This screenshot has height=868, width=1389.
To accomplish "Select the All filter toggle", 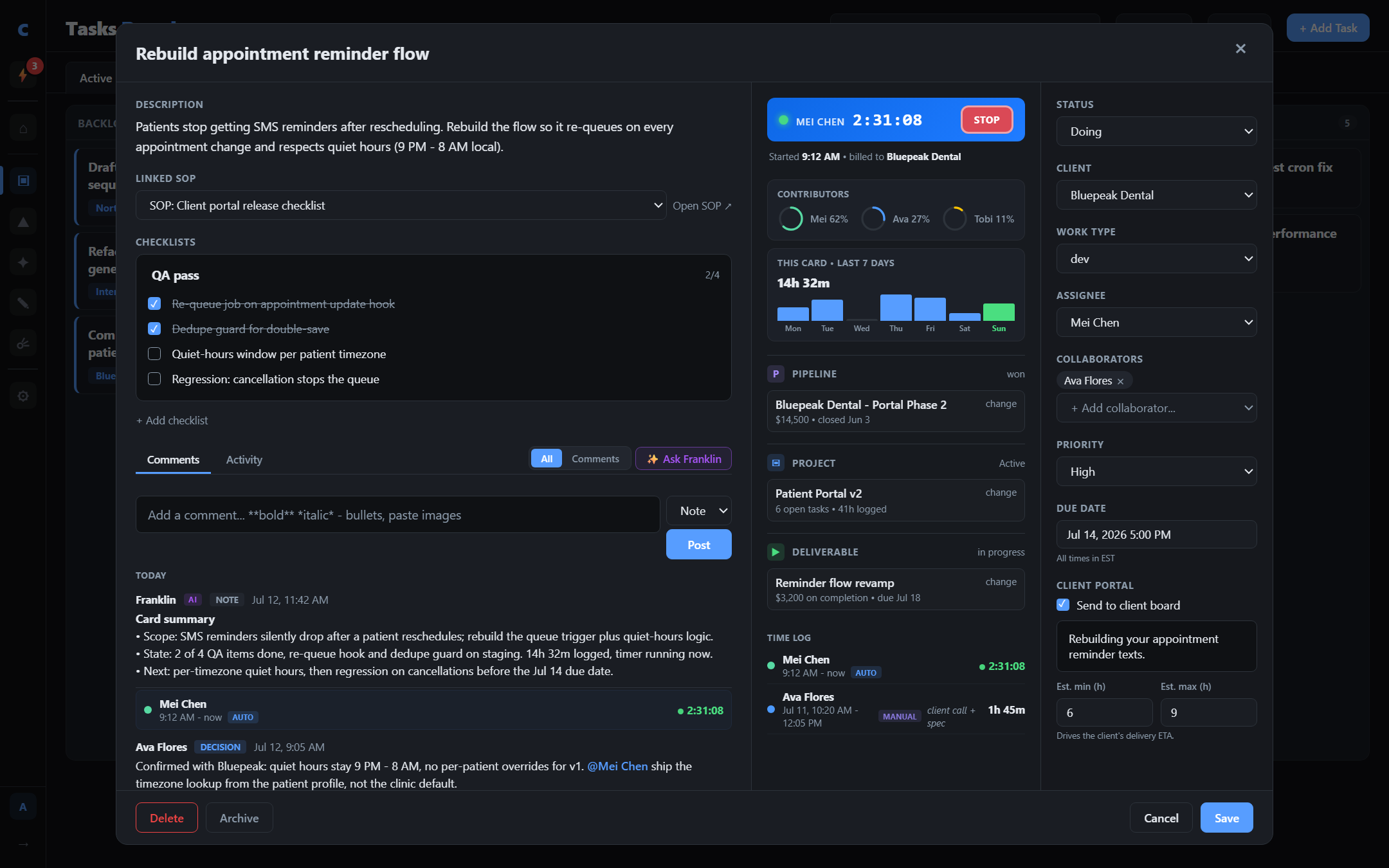I will click(x=547, y=458).
